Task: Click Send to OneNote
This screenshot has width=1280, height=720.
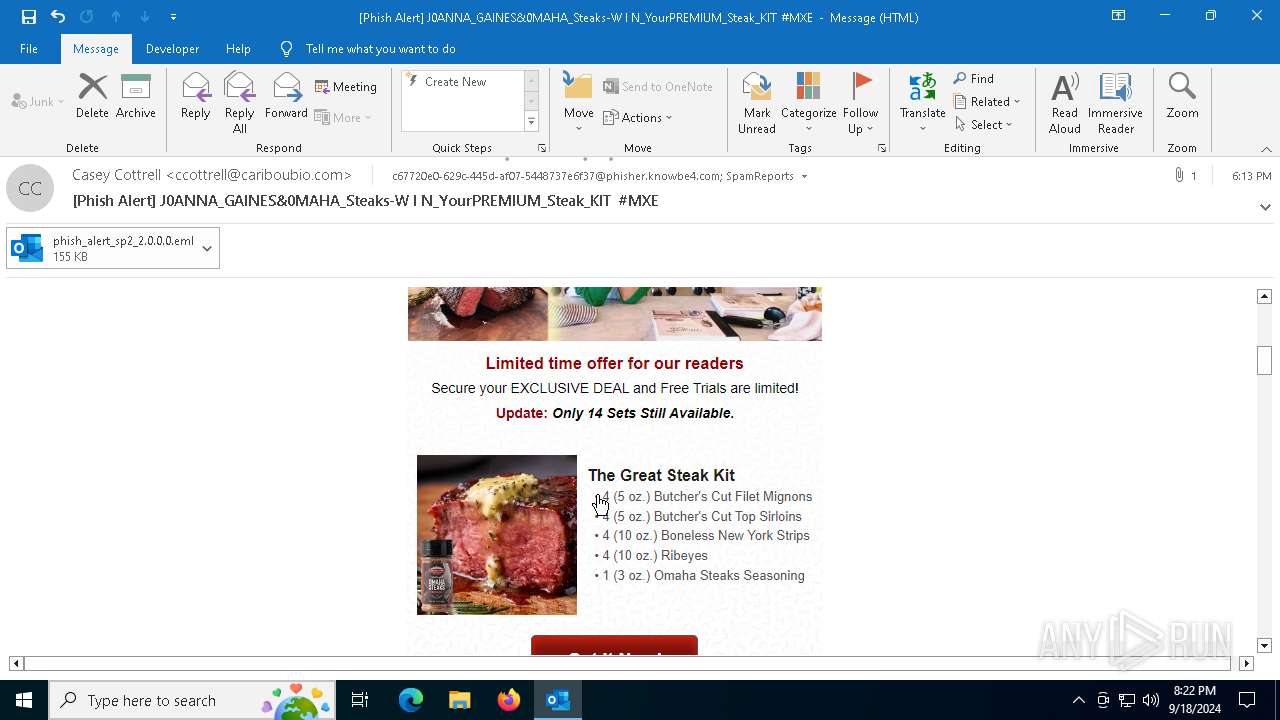Action: (658, 87)
